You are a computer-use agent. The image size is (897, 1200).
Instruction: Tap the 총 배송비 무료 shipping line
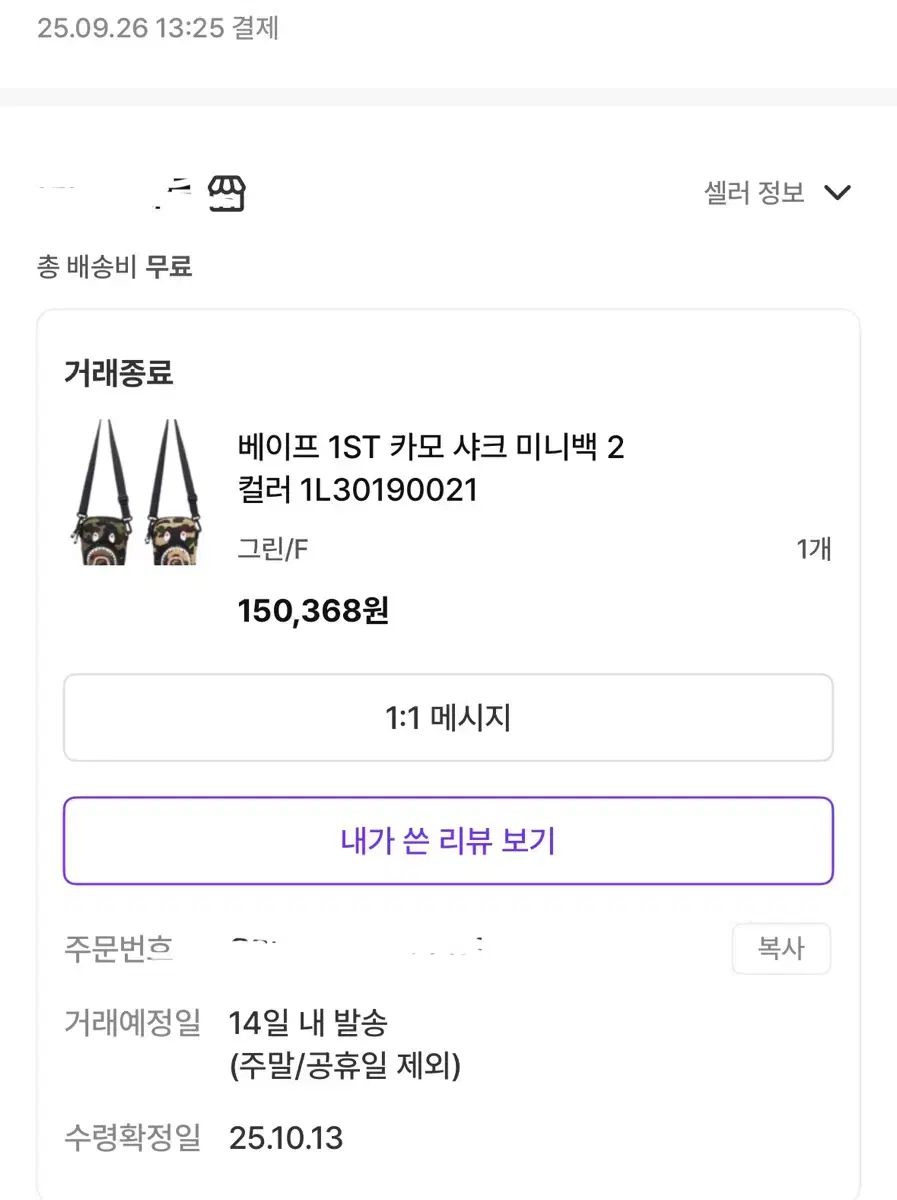point(114,267)
